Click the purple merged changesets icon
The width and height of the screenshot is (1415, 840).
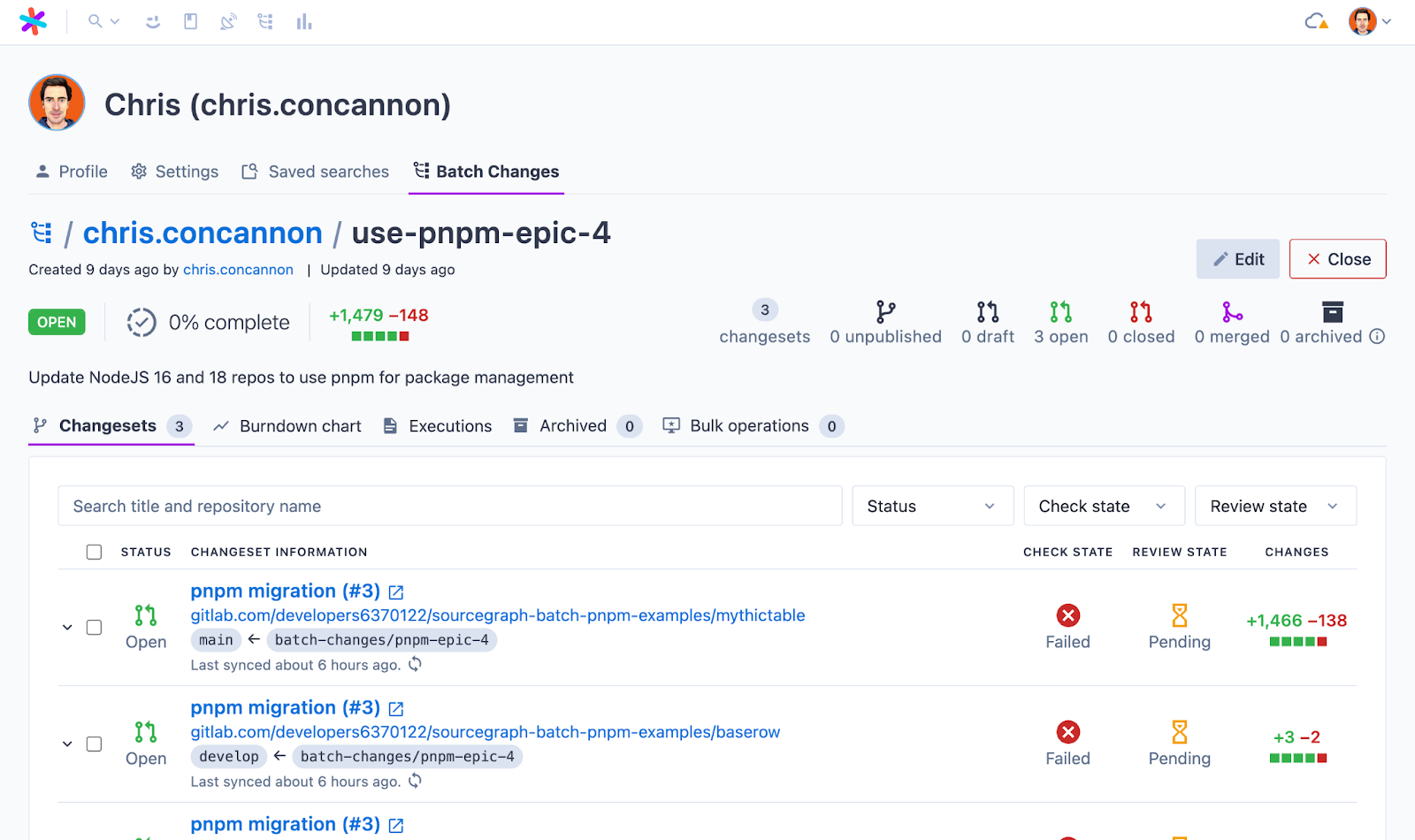1232,311
